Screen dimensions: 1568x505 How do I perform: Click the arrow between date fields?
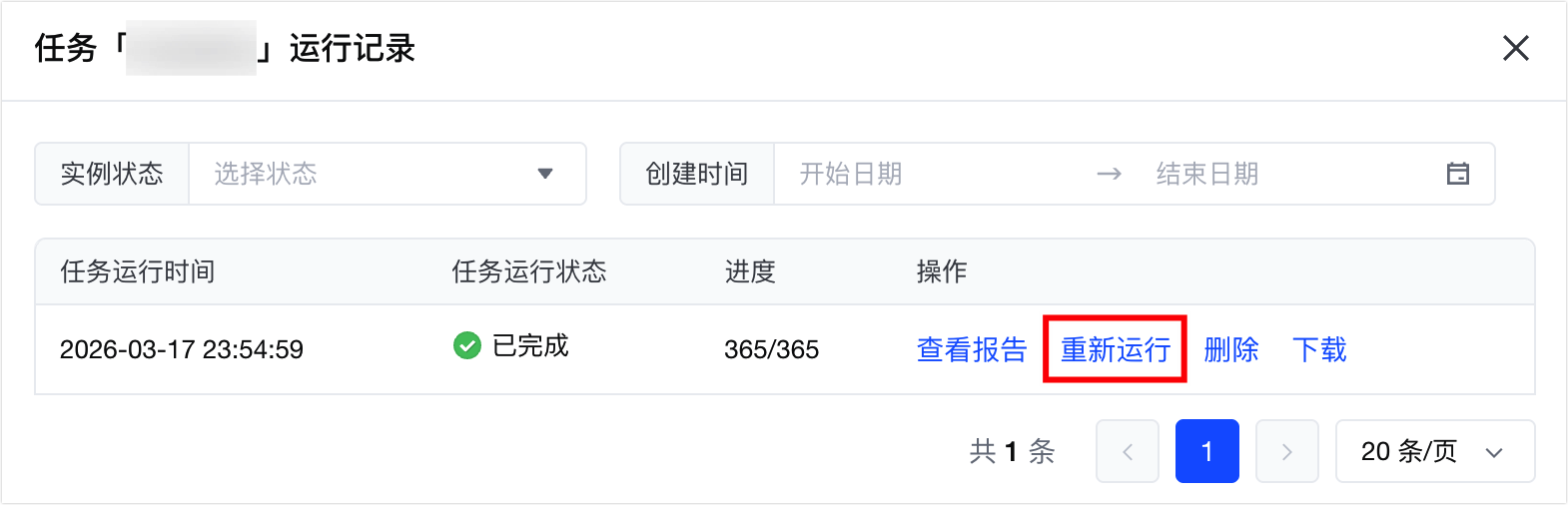(1110, 174)
